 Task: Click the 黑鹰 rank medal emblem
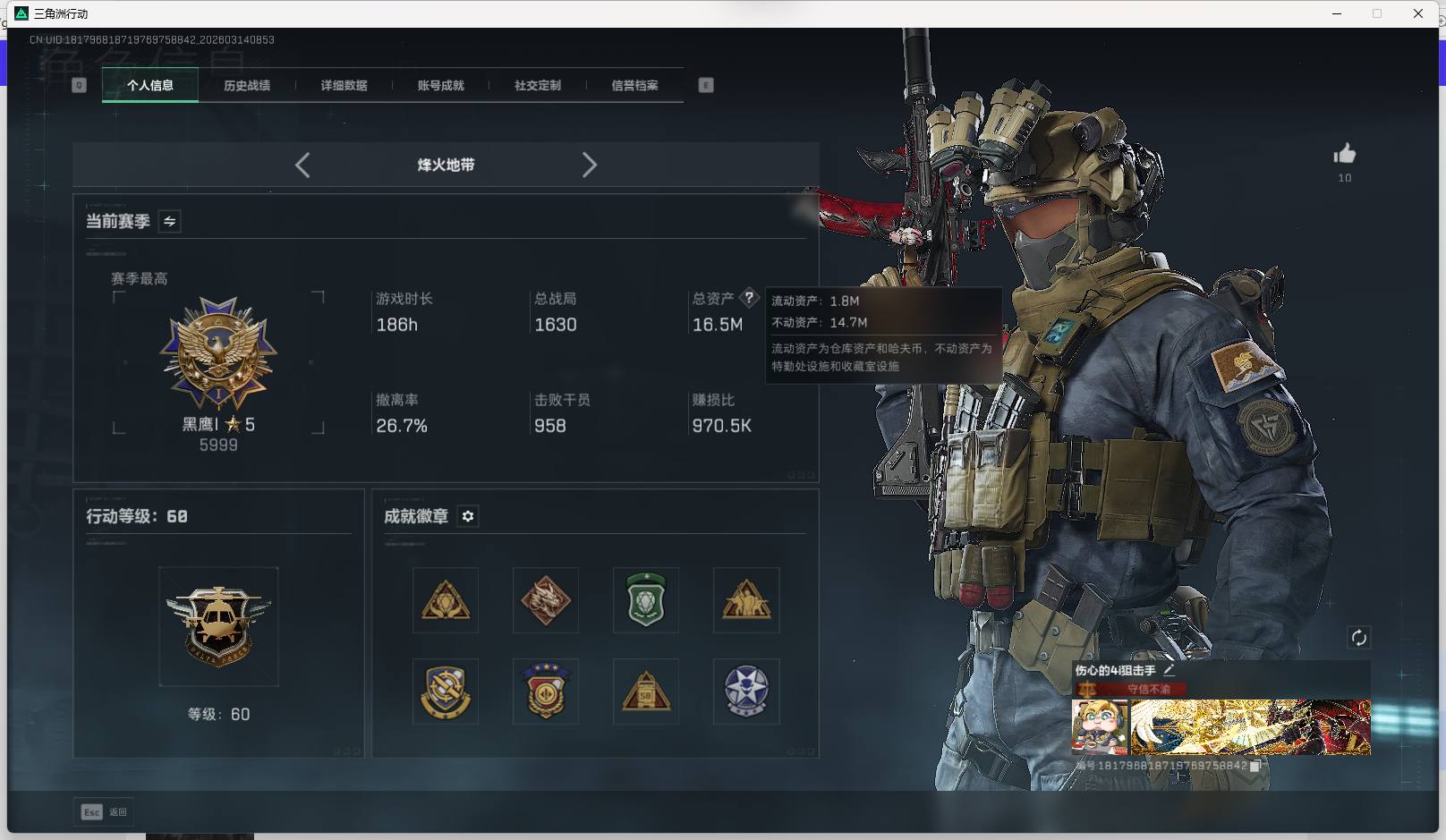click(x=218, y=354)
